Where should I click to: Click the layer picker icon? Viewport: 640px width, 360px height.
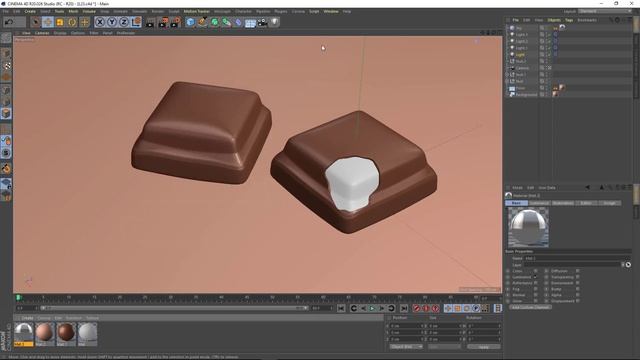tap(628, 265)
